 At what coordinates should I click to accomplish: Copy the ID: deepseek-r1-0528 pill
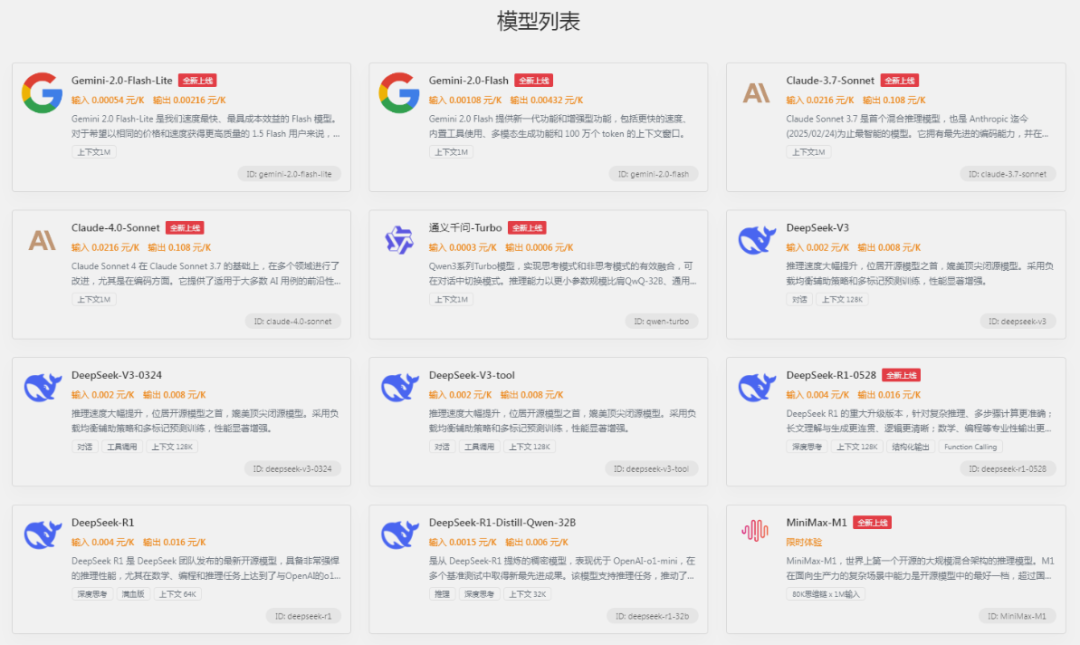coord(1008,469)
